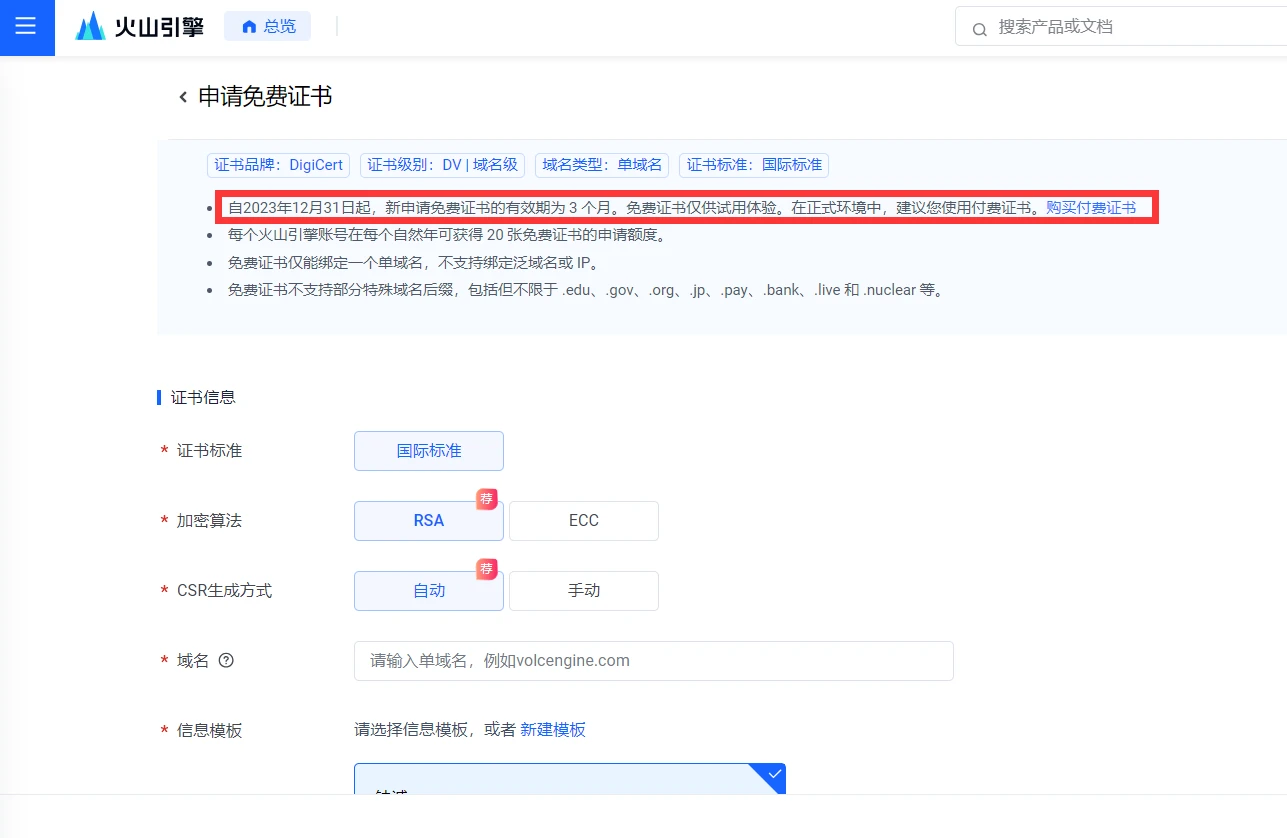Open the hamburger navigation menu
The image size is (1287, 838).
coord(26,27)
